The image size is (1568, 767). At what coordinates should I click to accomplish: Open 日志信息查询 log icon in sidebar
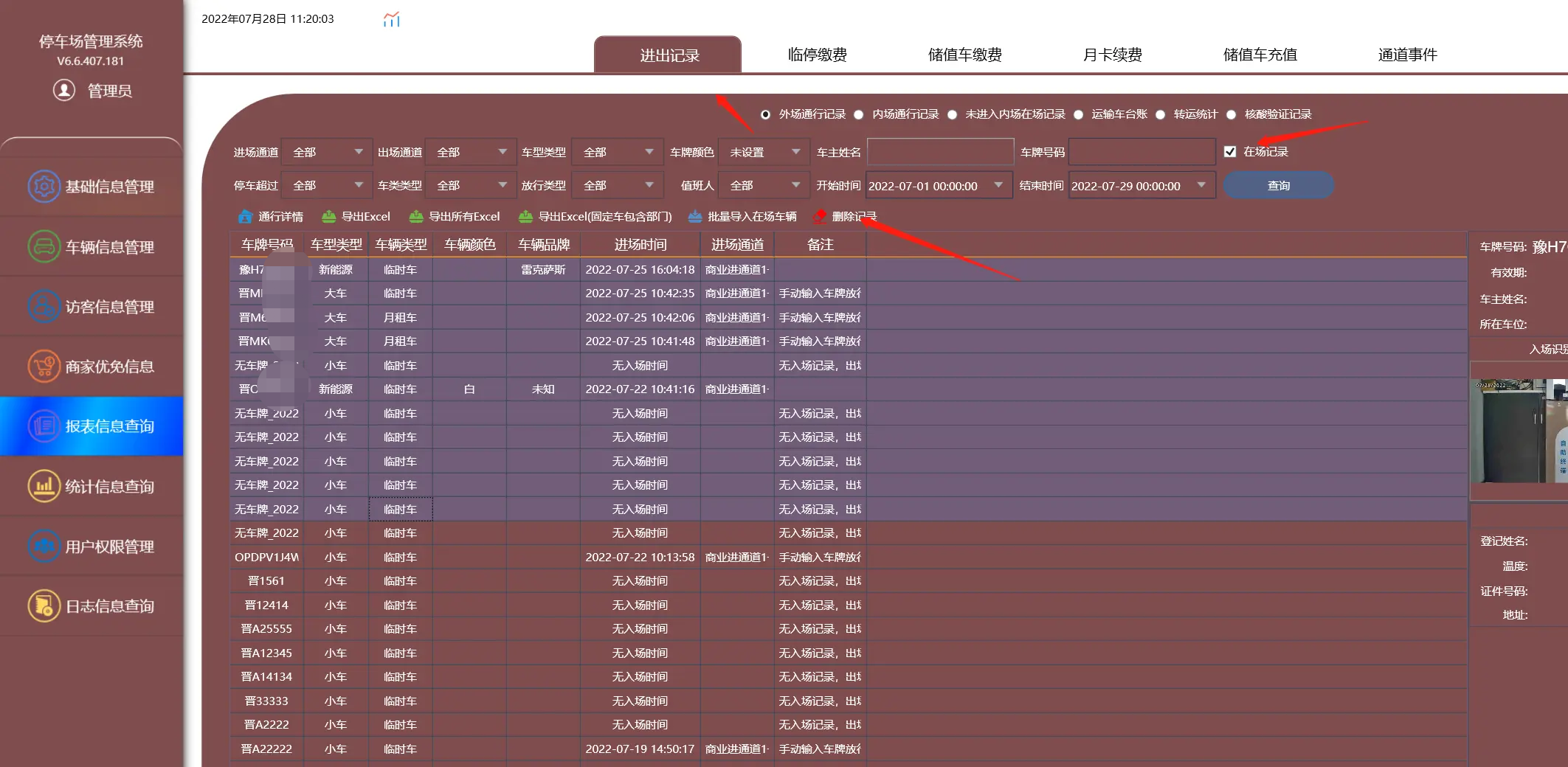[x=44, y=605]
